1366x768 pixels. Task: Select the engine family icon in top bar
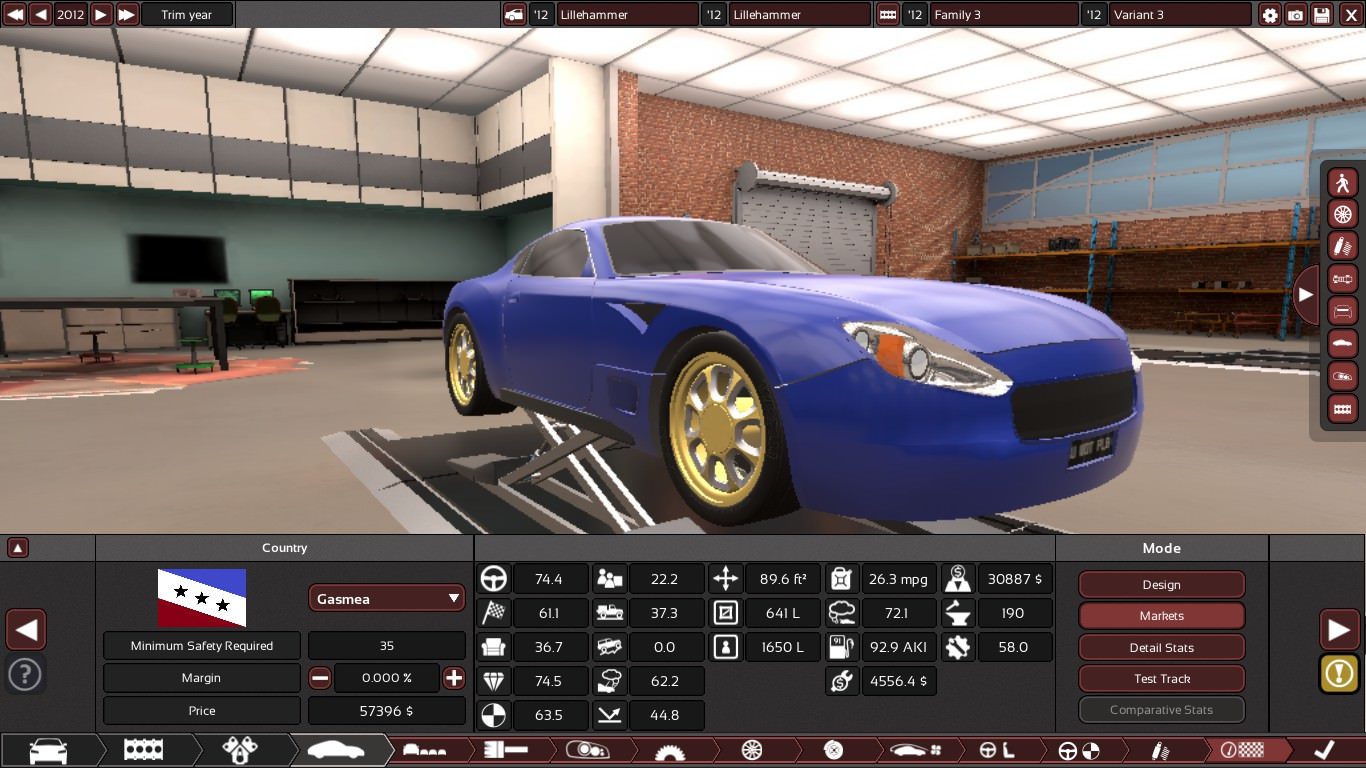click(887, 14)
